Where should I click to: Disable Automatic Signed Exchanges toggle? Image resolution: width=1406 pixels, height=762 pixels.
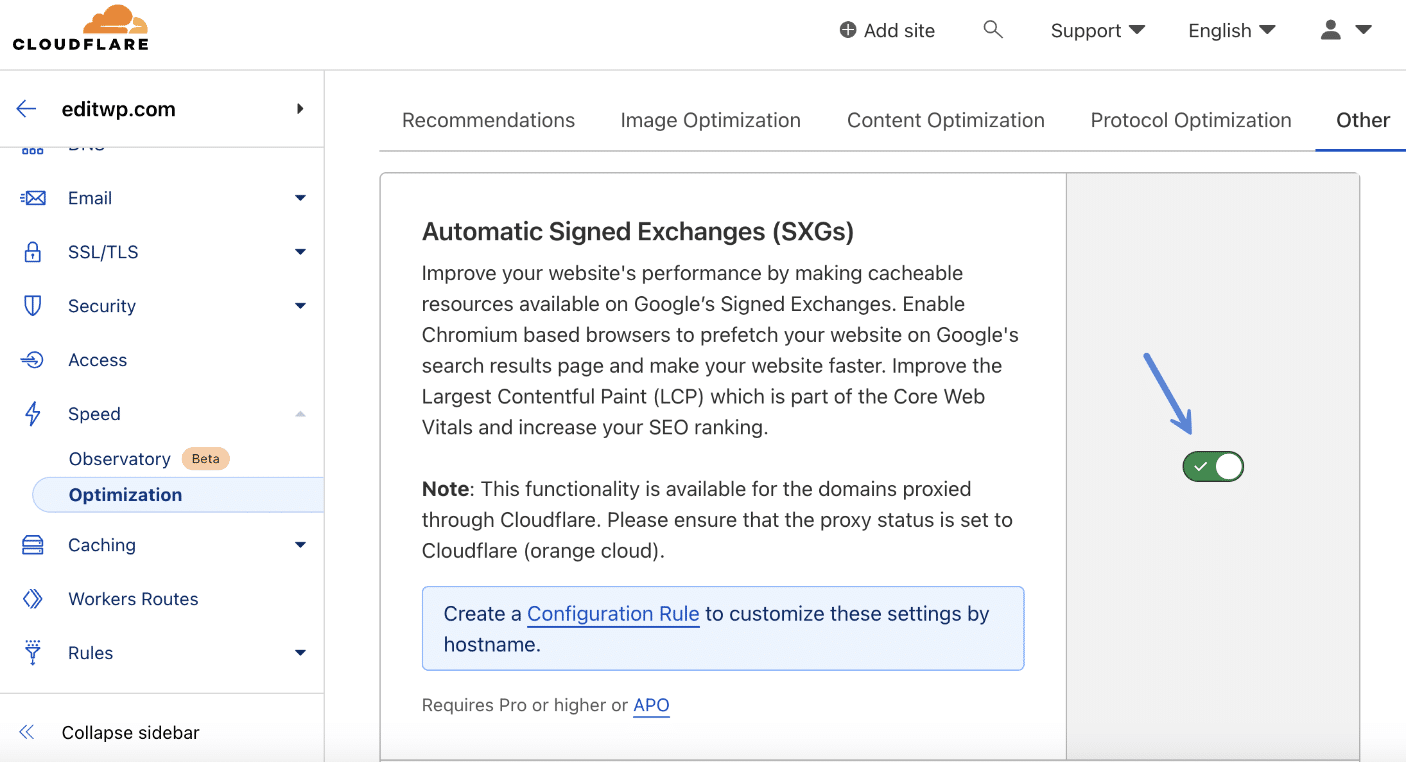1212,466
